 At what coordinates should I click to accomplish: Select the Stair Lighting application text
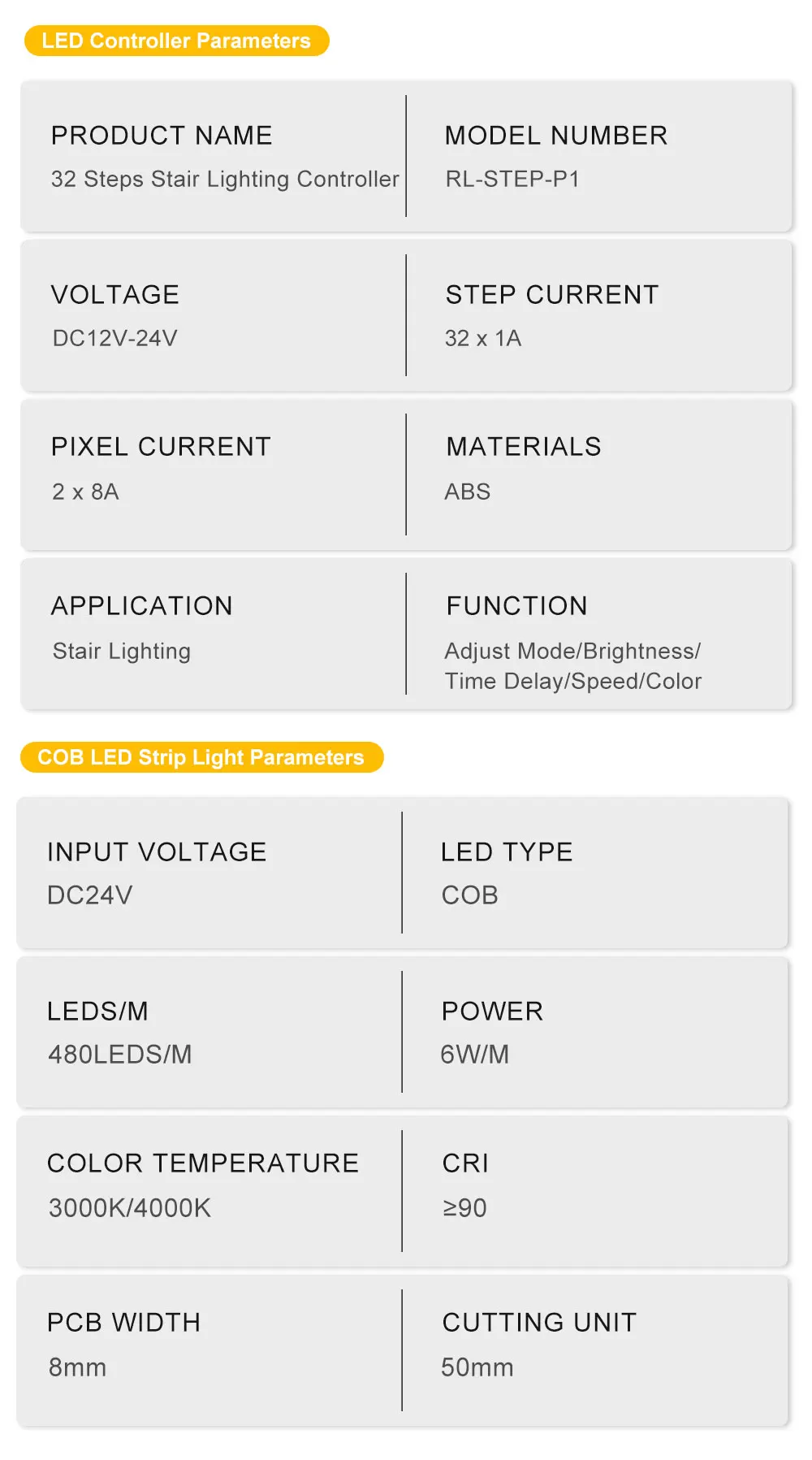pos(122,651)
